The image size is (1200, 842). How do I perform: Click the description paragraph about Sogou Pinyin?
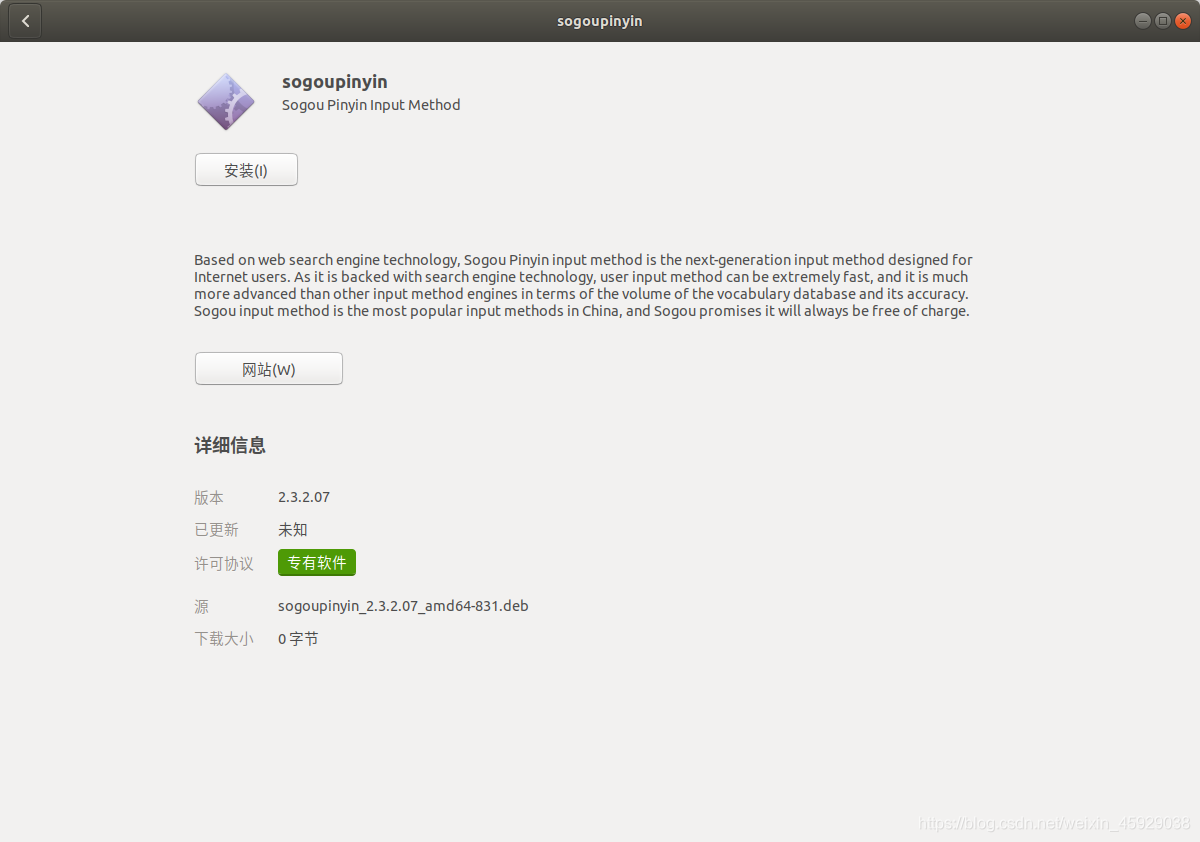(583, 285)
